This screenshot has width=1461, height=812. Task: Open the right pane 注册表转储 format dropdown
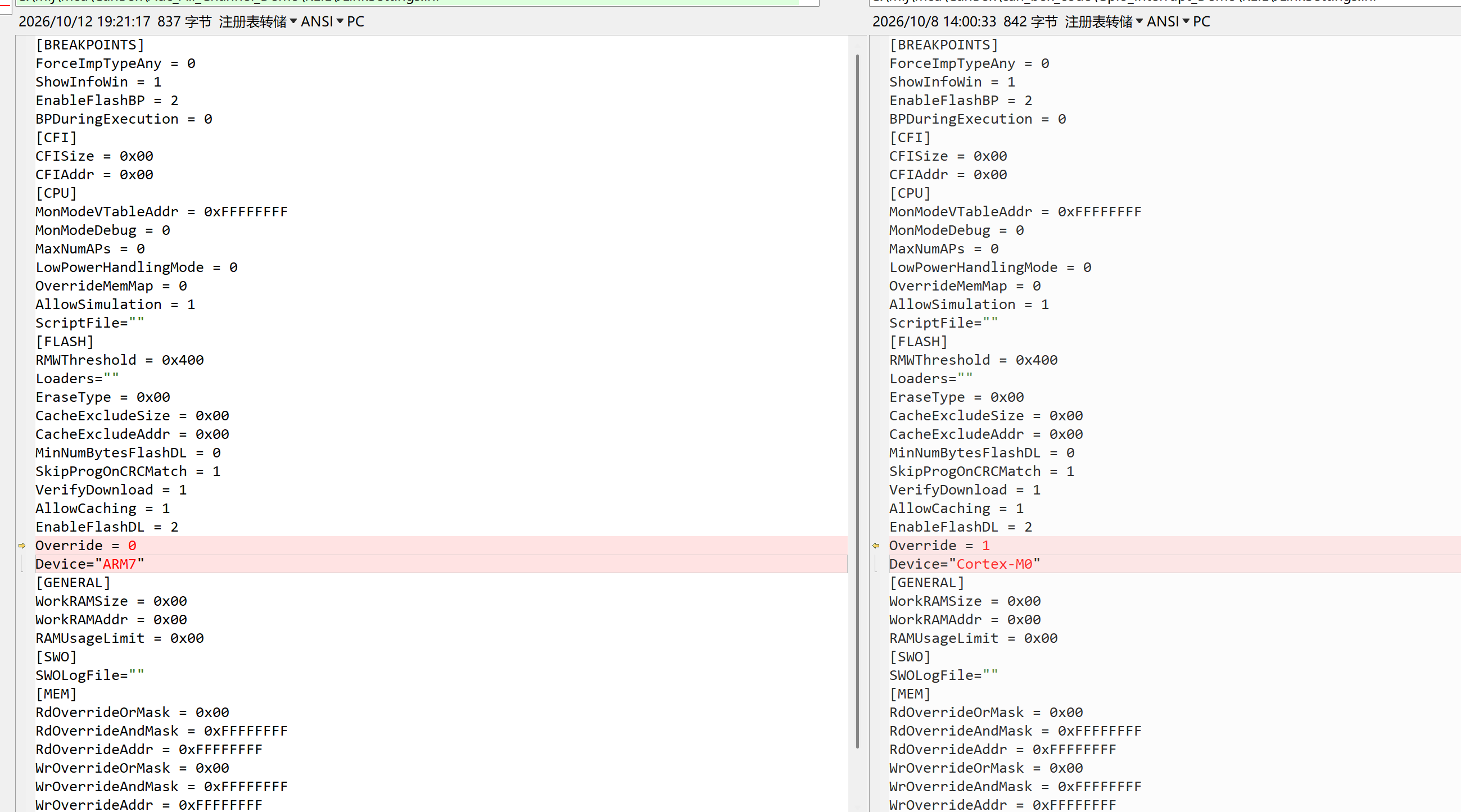coord(1103,21)
